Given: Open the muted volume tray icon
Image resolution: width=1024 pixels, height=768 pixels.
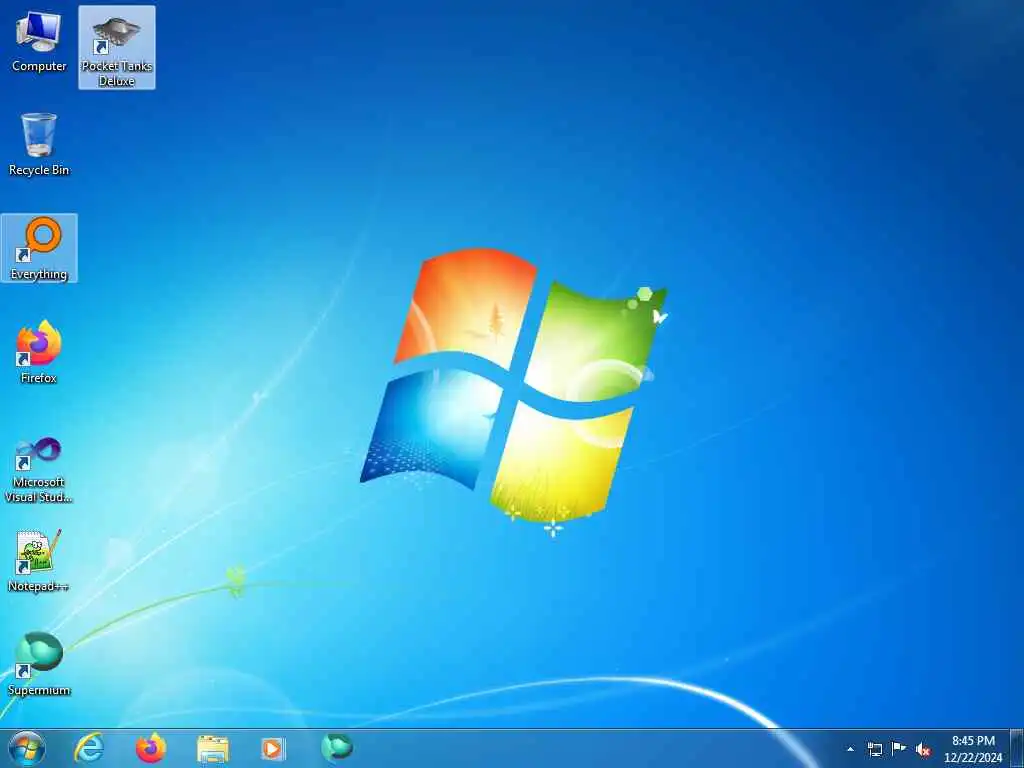Looking at the screenshot, I should pos(923,750).
